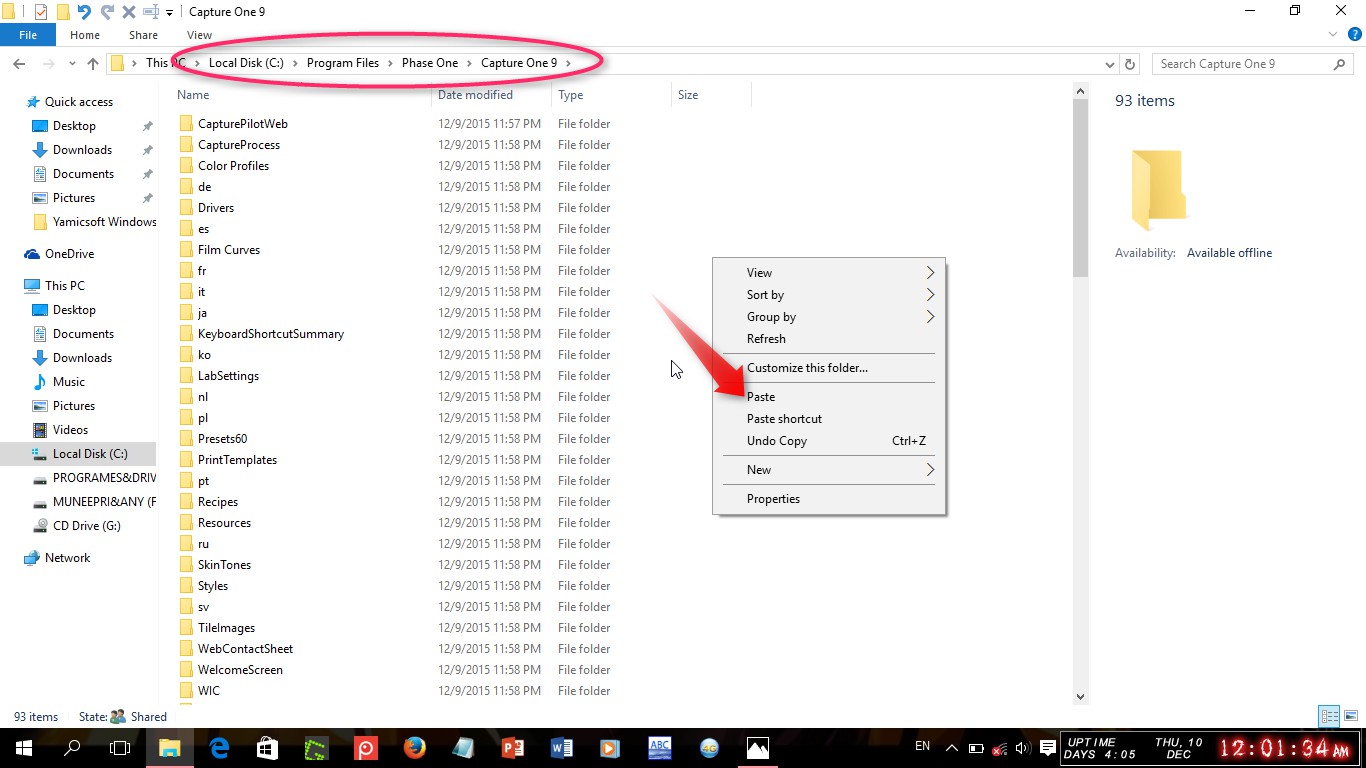Screen dimensions: 1366x768
Task: Go up one level with Up arrow
Action: point(93,63)
